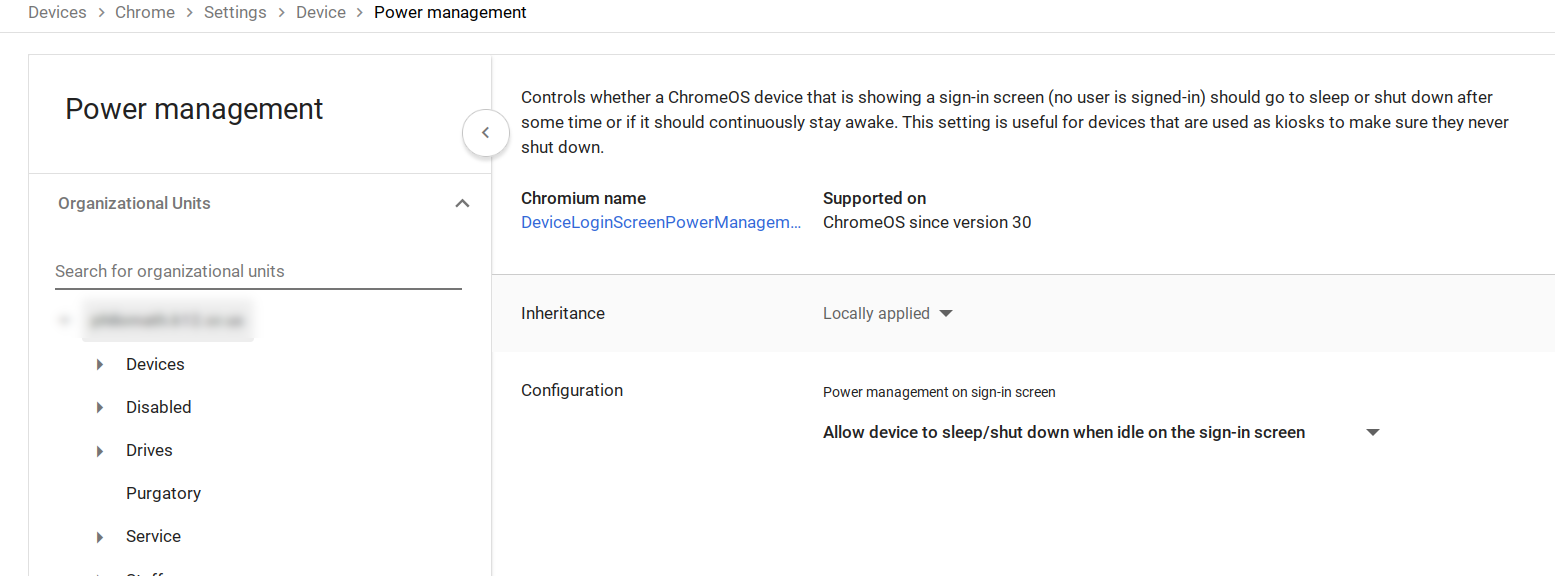The width and height of the screenshot is (1555, 576).
Task: Open the Locally applied inheritance dropdown
Action: tap(887, 313)
